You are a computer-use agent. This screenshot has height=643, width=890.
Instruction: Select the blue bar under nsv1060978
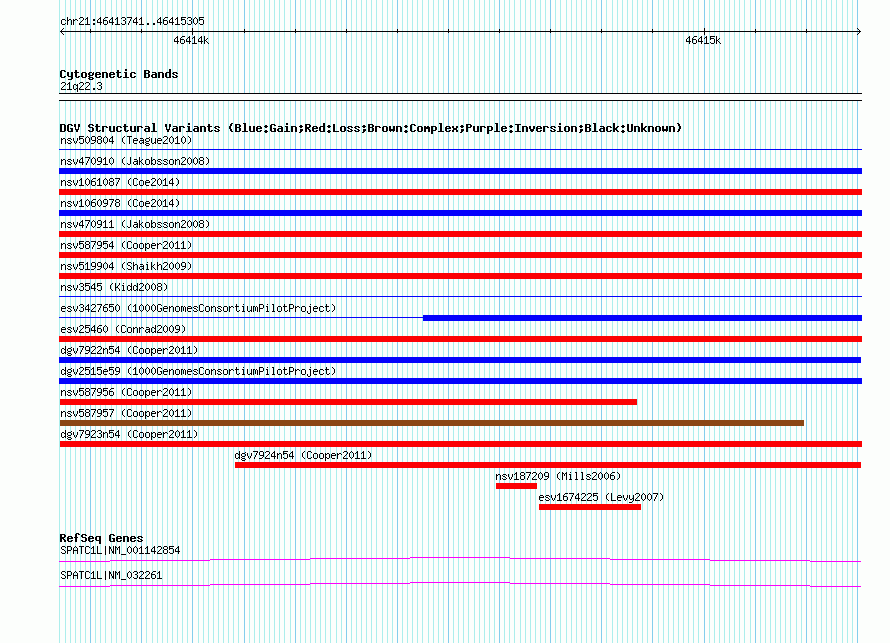tap(460, 213)
